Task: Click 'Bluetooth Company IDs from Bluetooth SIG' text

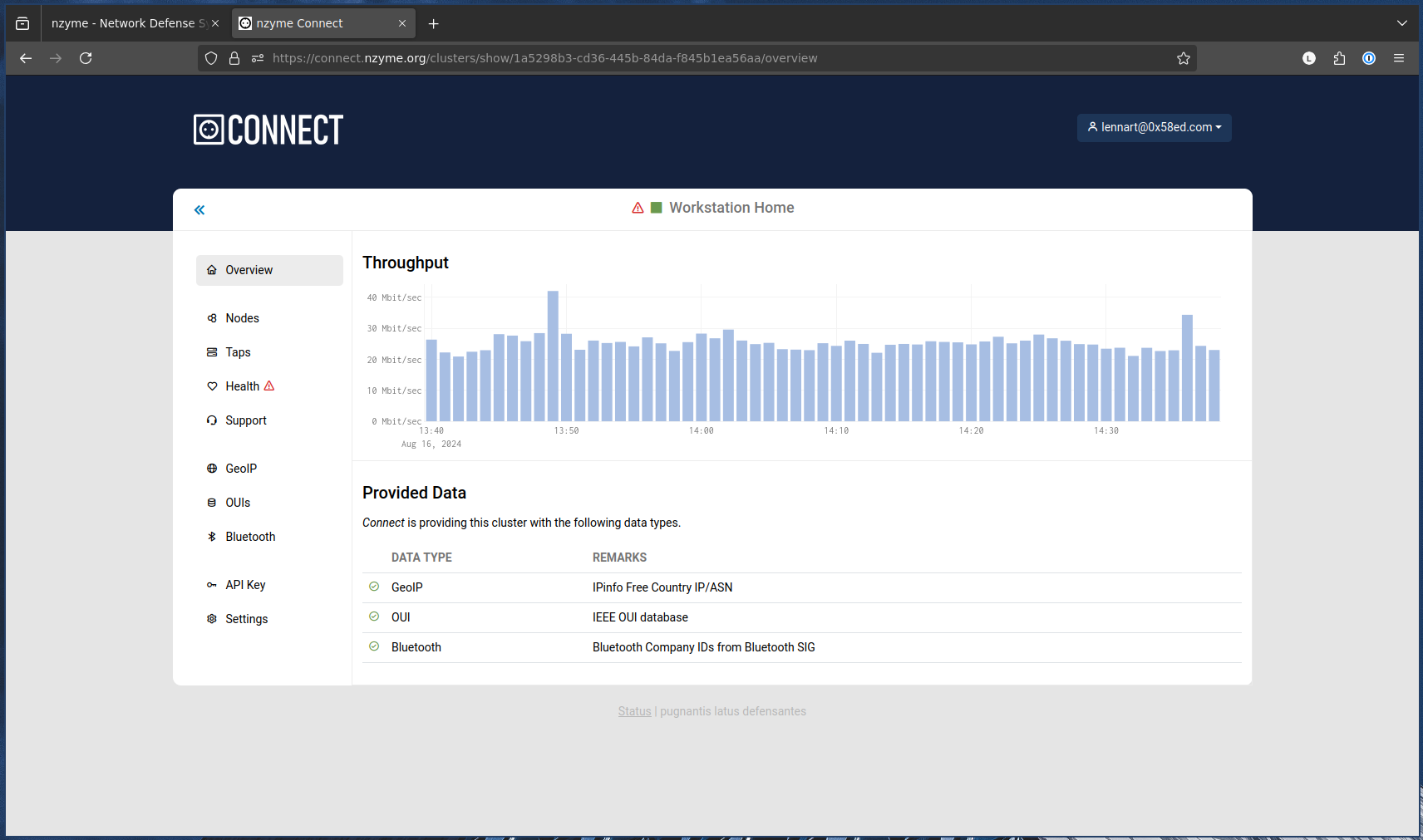Action: pyautogui.click(x=704, y=647)
